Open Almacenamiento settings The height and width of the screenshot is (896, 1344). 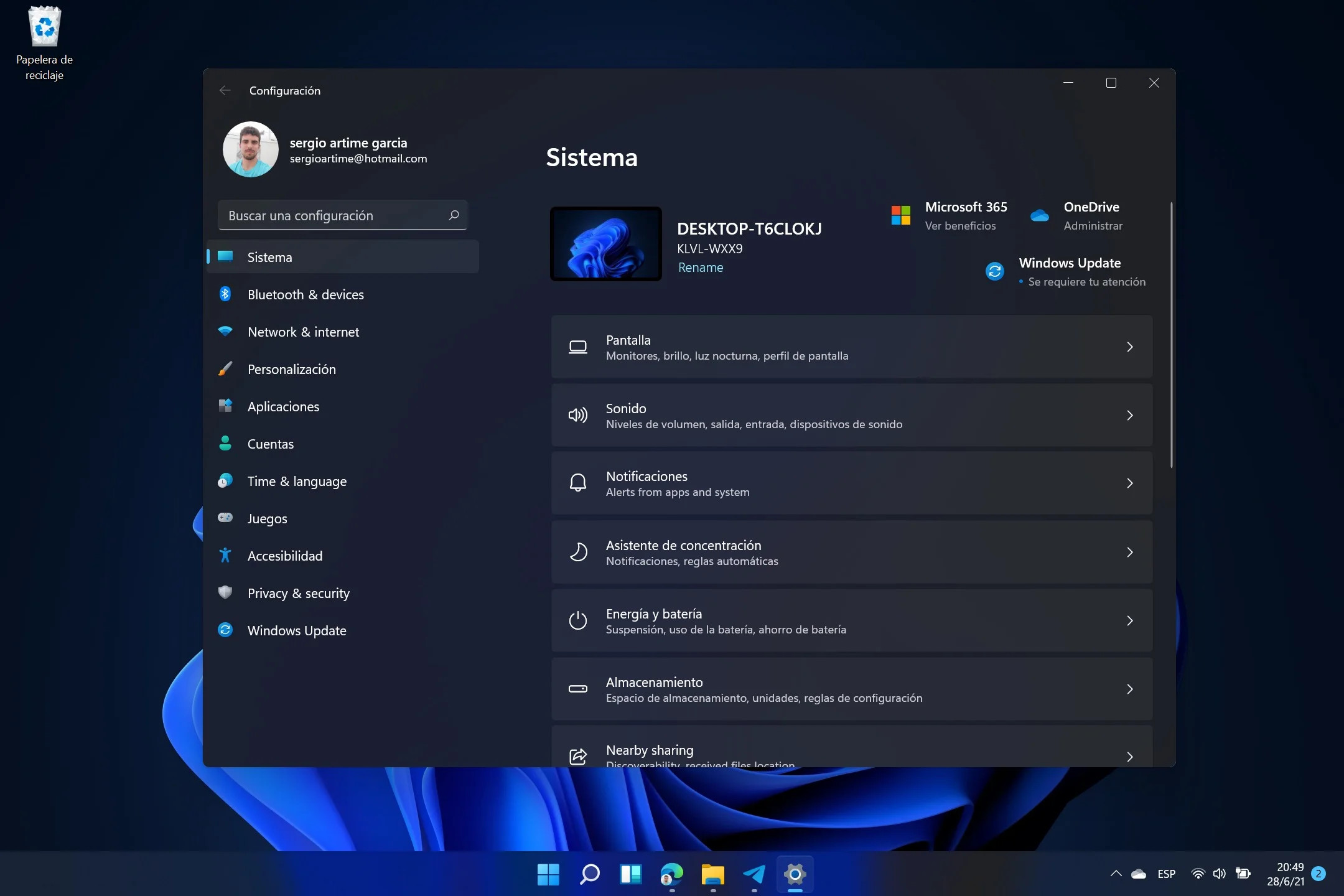853,688
